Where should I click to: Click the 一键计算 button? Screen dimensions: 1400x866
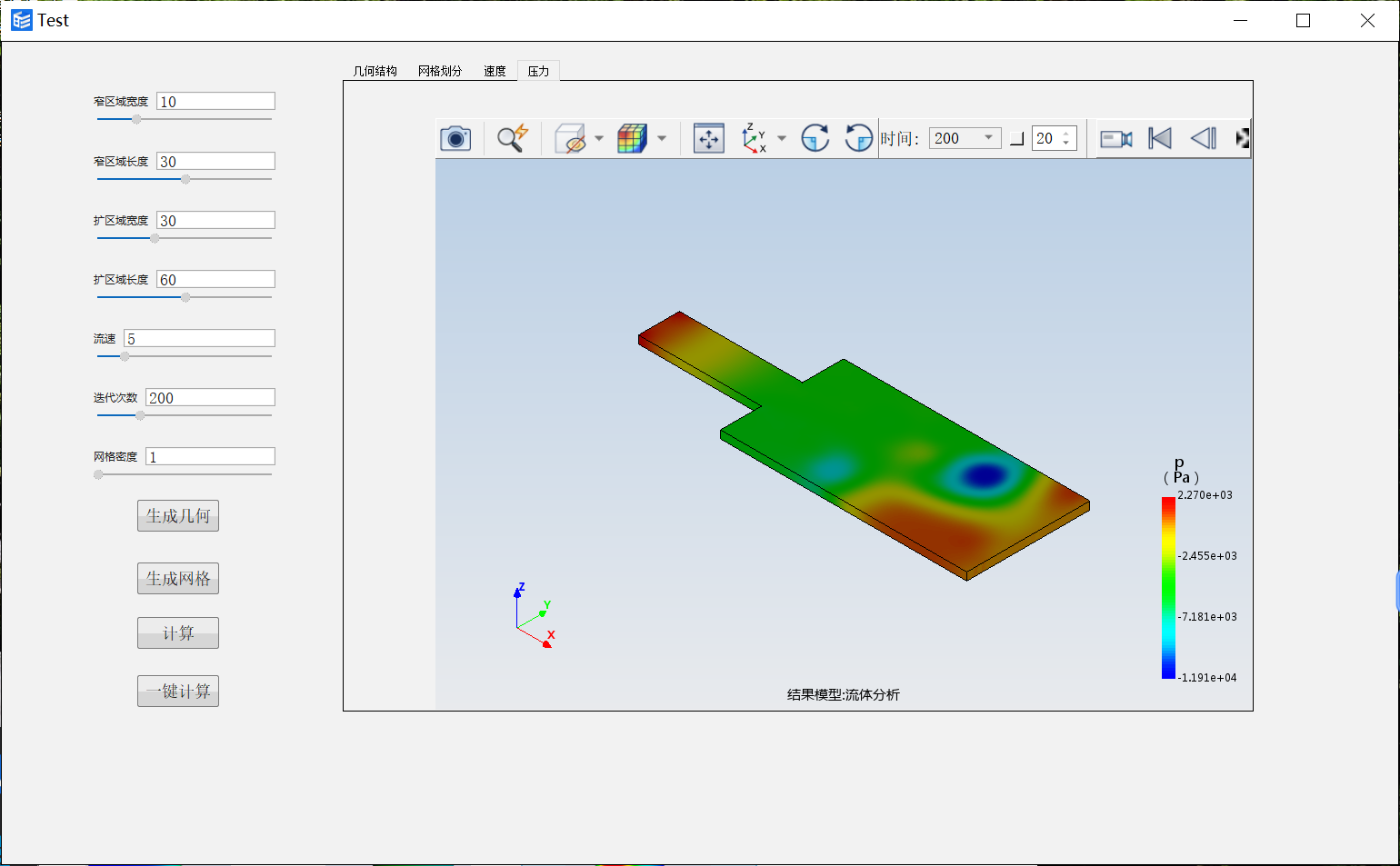pos(178,692)
